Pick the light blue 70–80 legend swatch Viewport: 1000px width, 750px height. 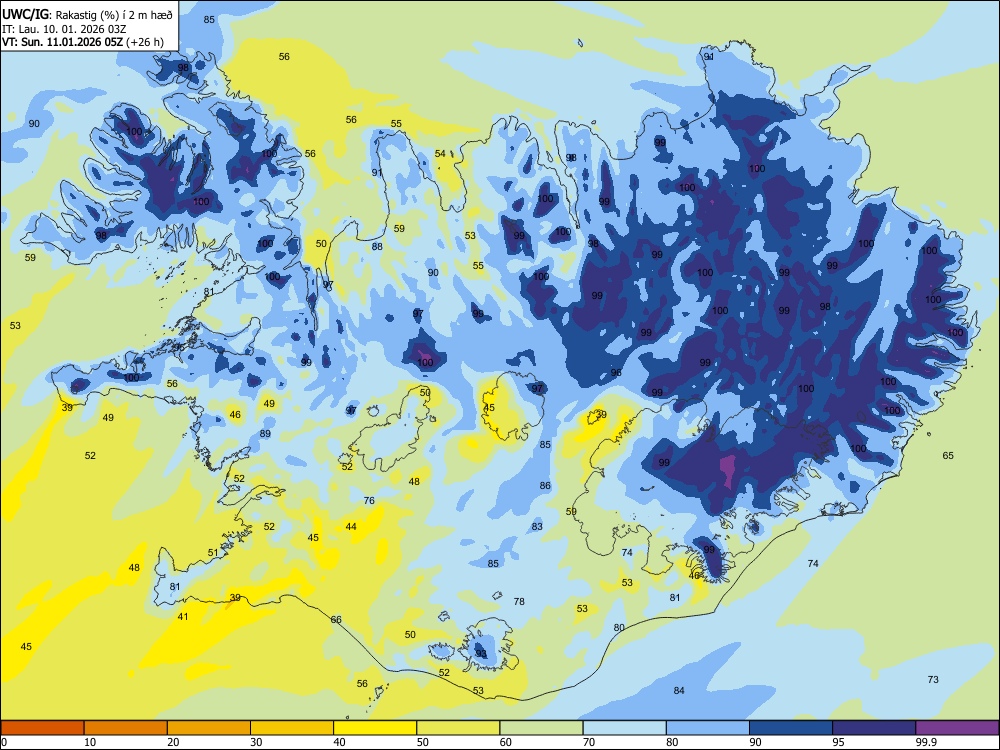(x=624, y=728)
